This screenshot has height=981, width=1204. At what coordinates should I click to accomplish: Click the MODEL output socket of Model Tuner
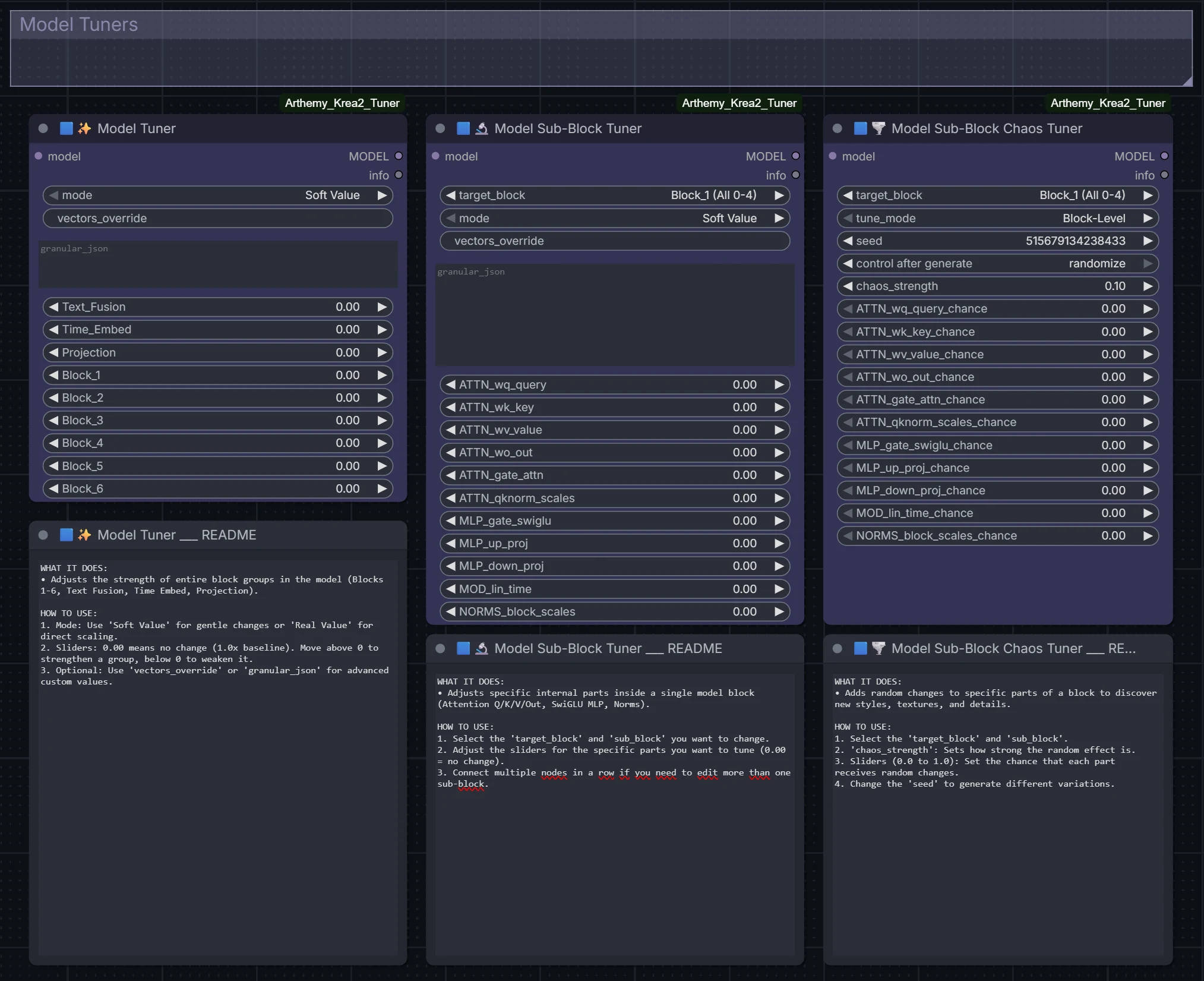tap(399, 156)
